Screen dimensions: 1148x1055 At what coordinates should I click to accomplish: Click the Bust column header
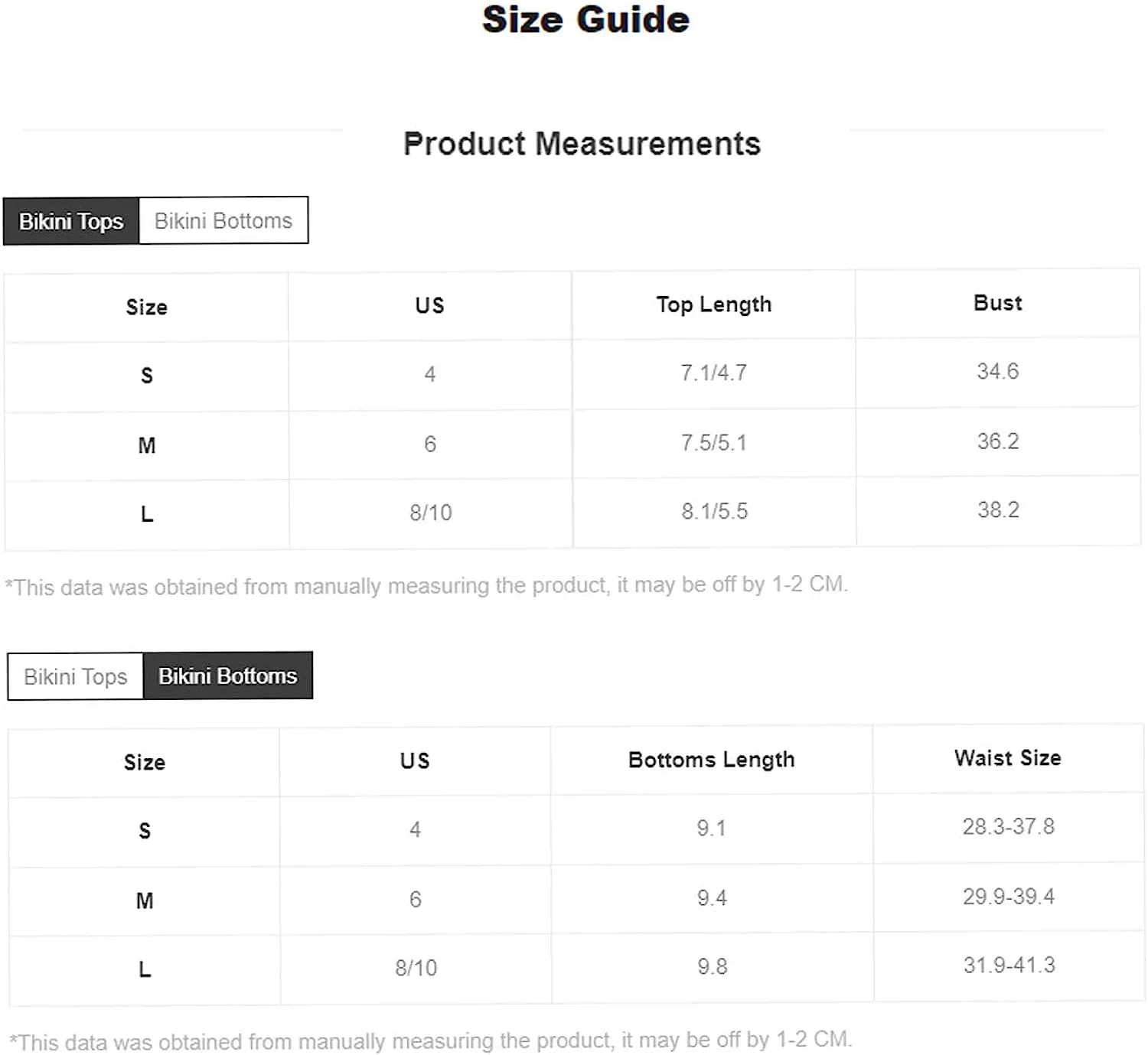point(997,303)
